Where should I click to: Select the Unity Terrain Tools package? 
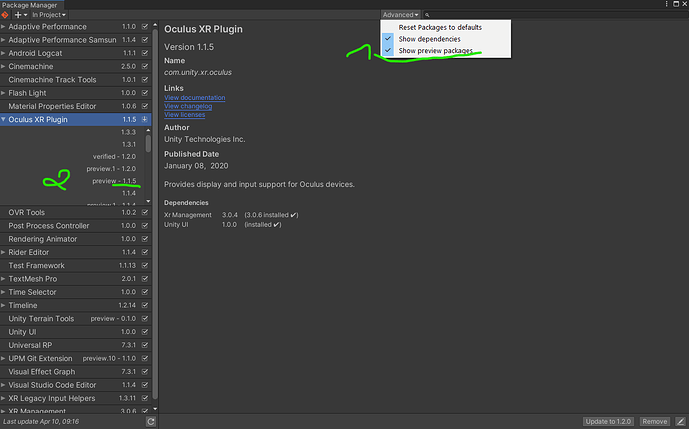[76, 319]
